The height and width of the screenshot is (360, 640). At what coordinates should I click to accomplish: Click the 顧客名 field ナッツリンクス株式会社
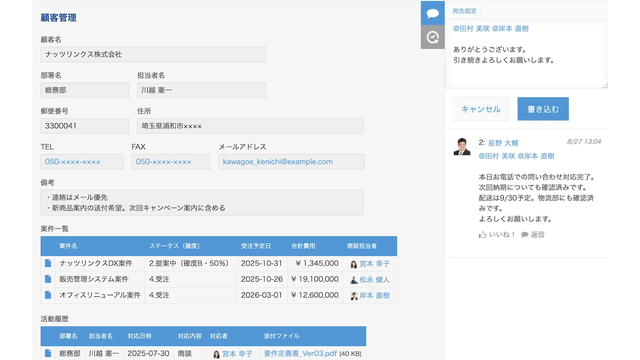(x=153, y=54)
